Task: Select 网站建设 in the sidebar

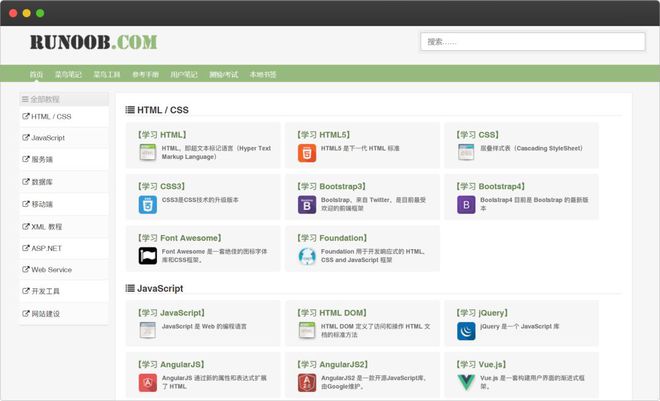Action: 64,313
